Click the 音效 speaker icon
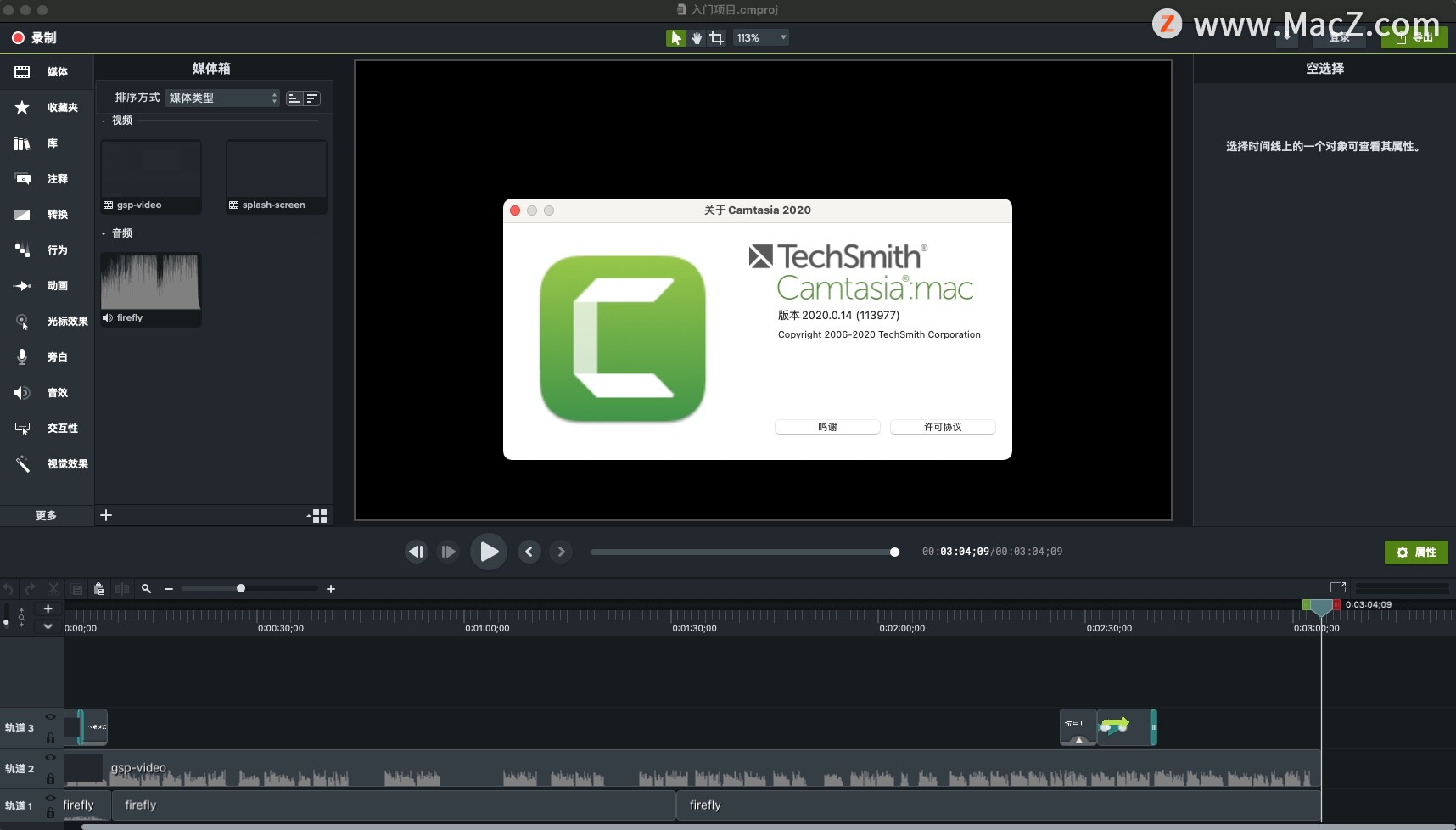This screenshot has height=830, width=1456. (22, 393)
